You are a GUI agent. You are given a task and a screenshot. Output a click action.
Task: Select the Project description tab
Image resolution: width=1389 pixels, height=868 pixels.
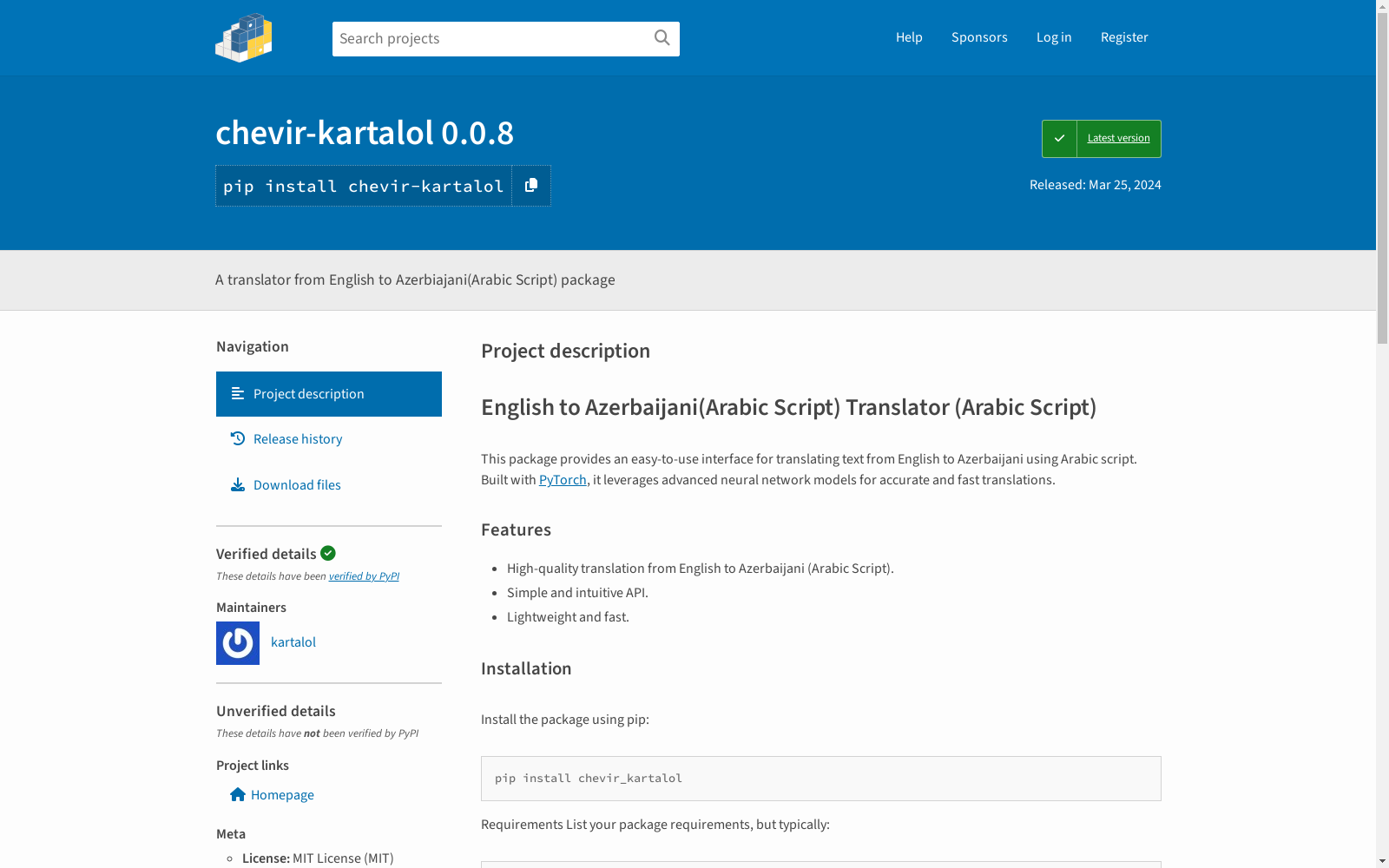pos(329,394)
